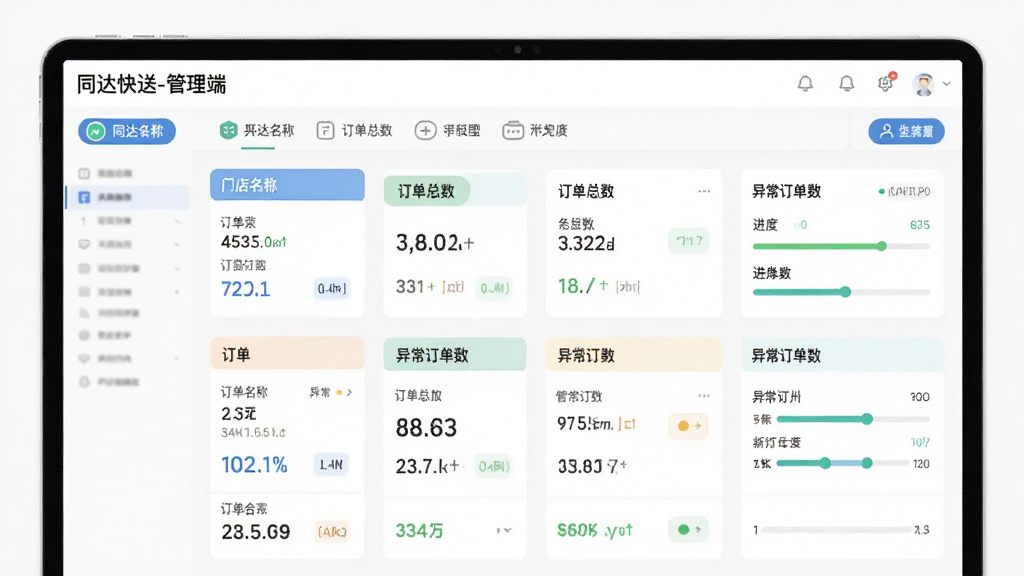
Task: Click the green badge beside 3.322
Action: click(x=689, y=241)
